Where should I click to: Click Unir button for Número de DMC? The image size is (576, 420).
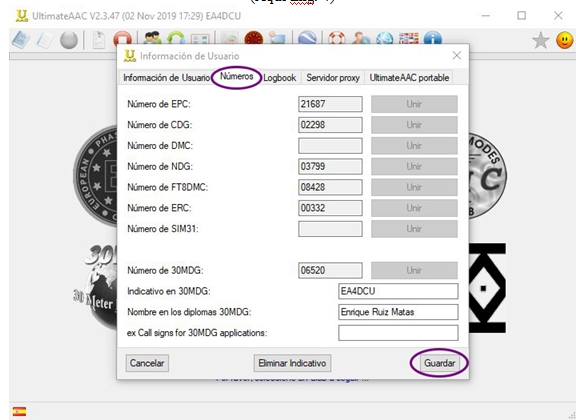tap(414, 146)
